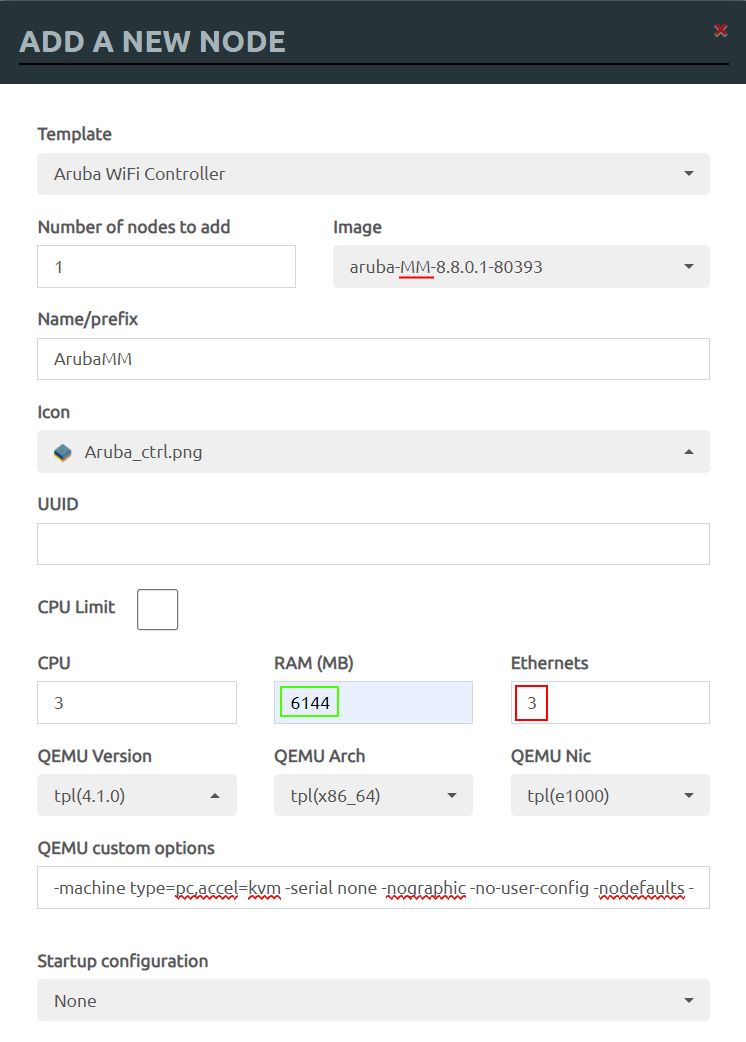Viewport: 746px width, 1042px height.
Task: Enable the CPU Limit checkbox
Action: click(x=157, y=609)
